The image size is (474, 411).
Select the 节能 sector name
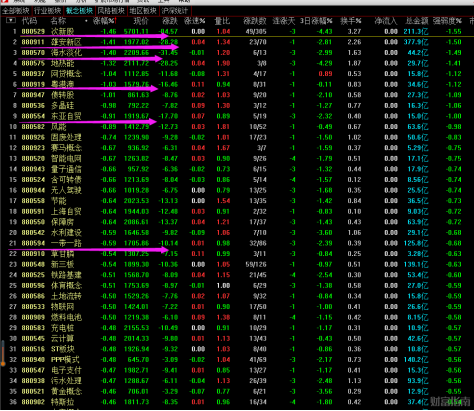59,201
